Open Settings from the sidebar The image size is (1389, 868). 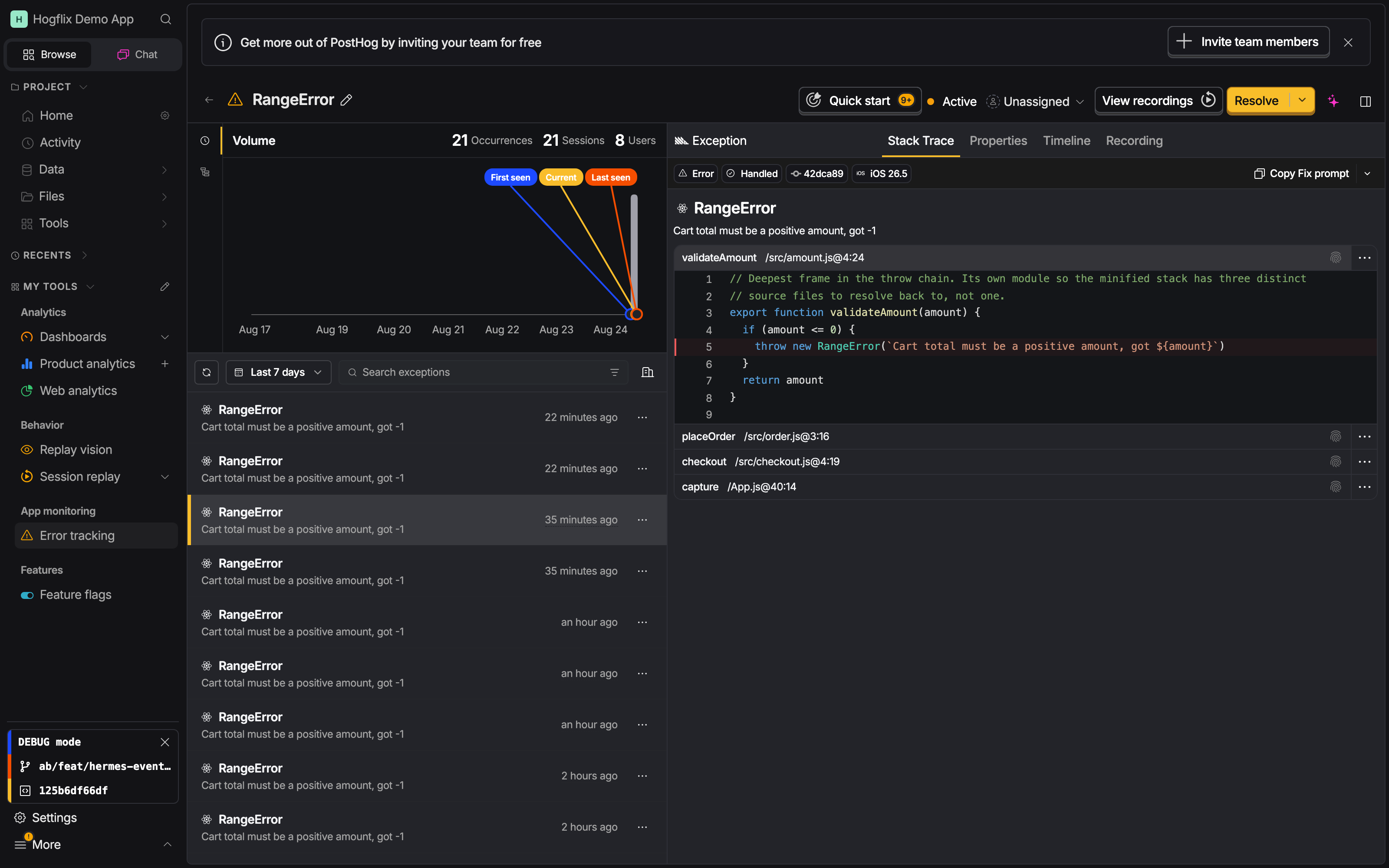click(46, 818)
